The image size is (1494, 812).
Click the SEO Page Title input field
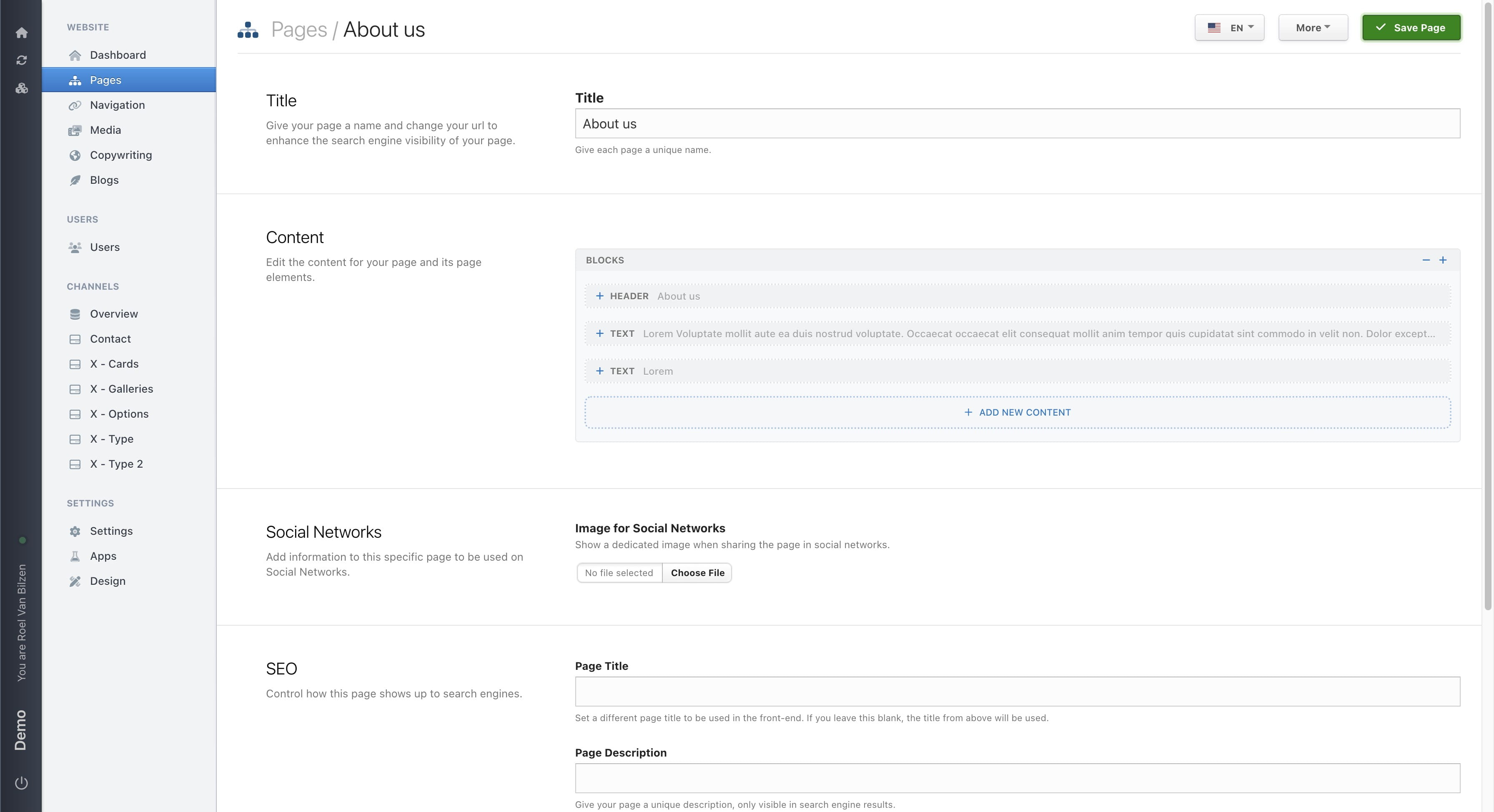tap(1017, 692)
